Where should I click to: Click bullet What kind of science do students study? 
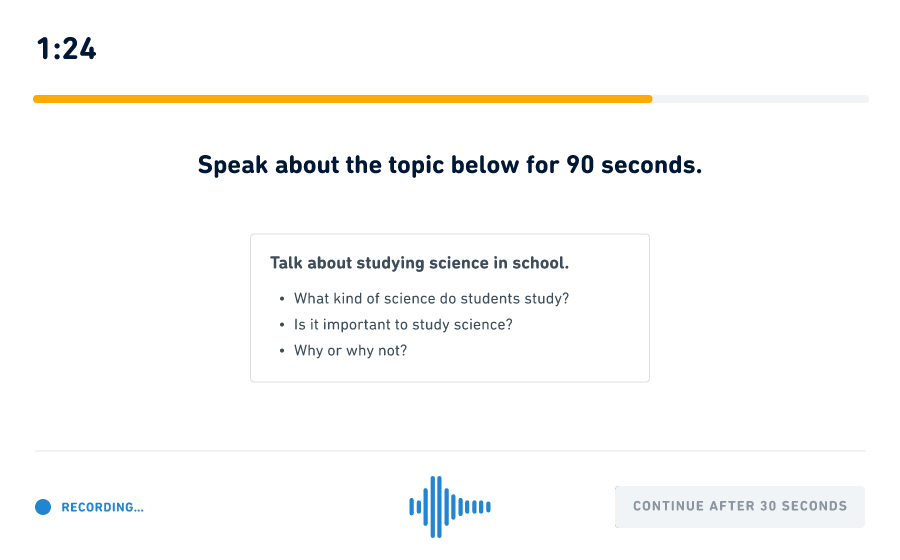(x=432, y=298)
